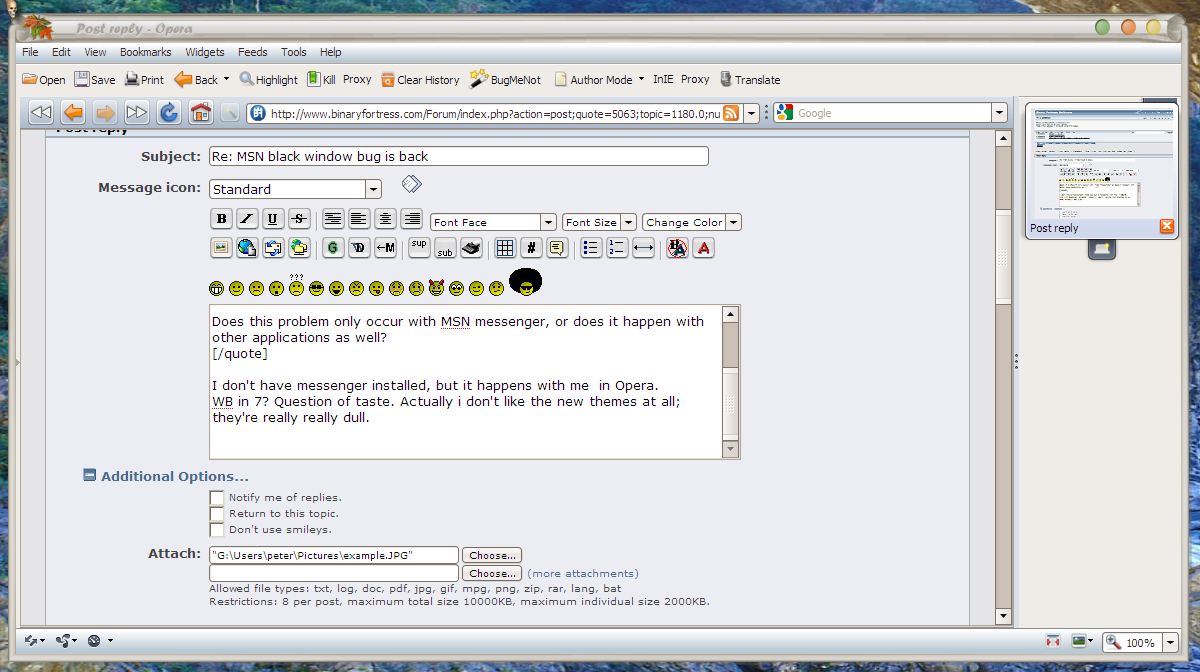Viewport: 1200px width, 672px height.
Task: Tick the 'Don't use smileys' checkbox
Action: coord(216,529)
